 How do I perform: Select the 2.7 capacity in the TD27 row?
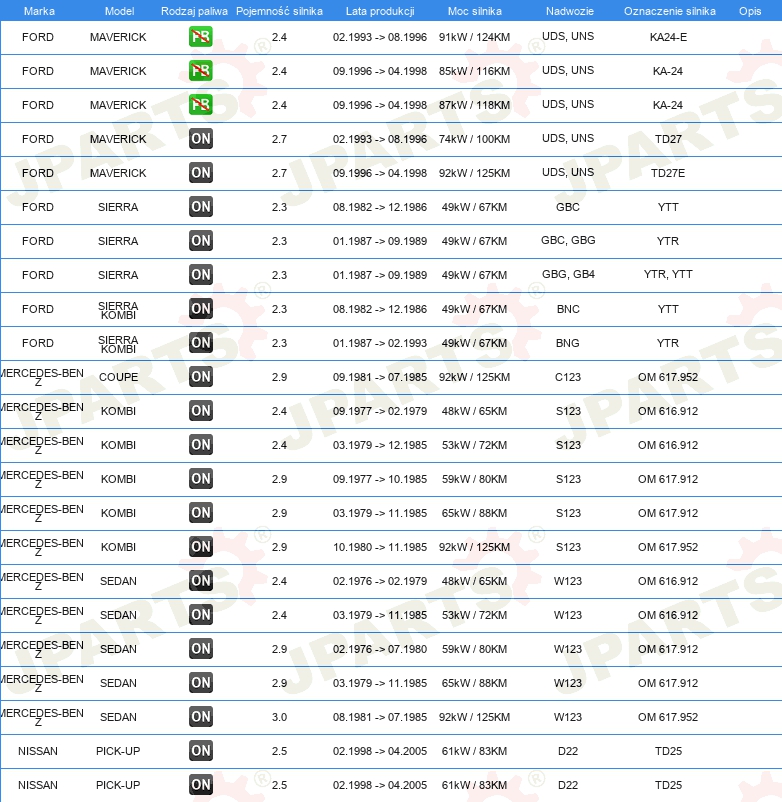coord(279,139)
